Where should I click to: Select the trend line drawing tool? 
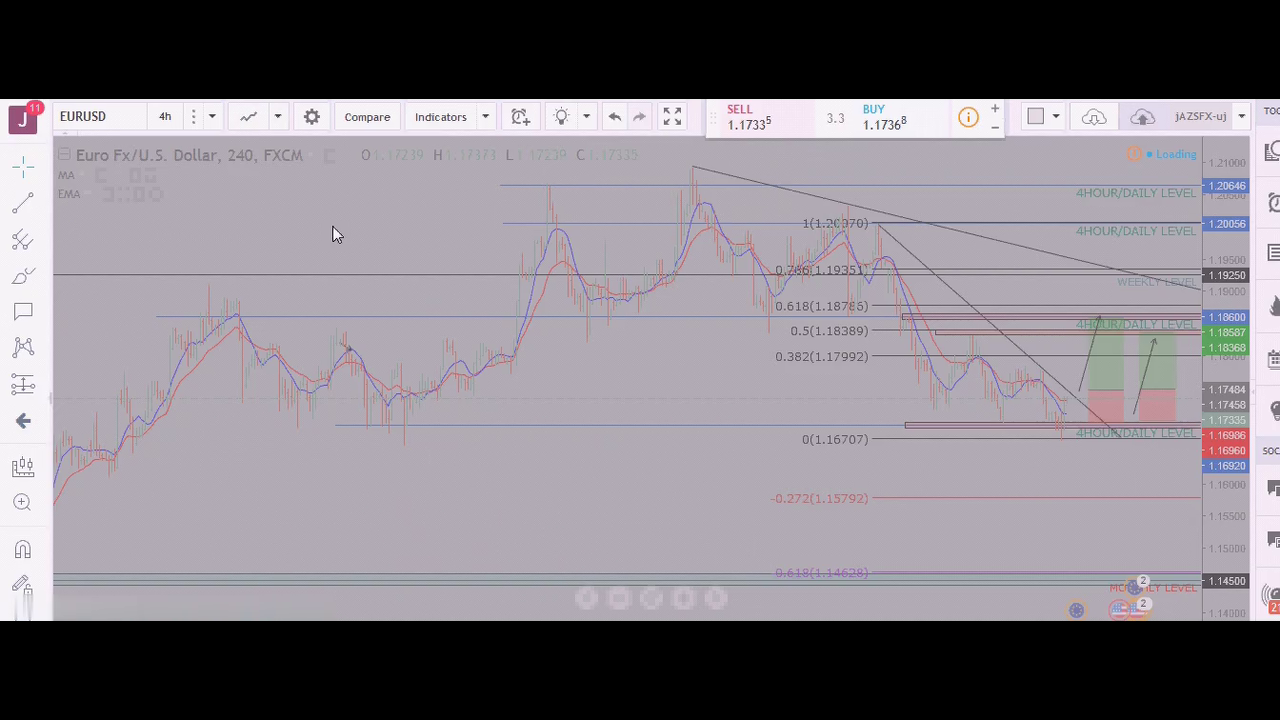[23, 203]
